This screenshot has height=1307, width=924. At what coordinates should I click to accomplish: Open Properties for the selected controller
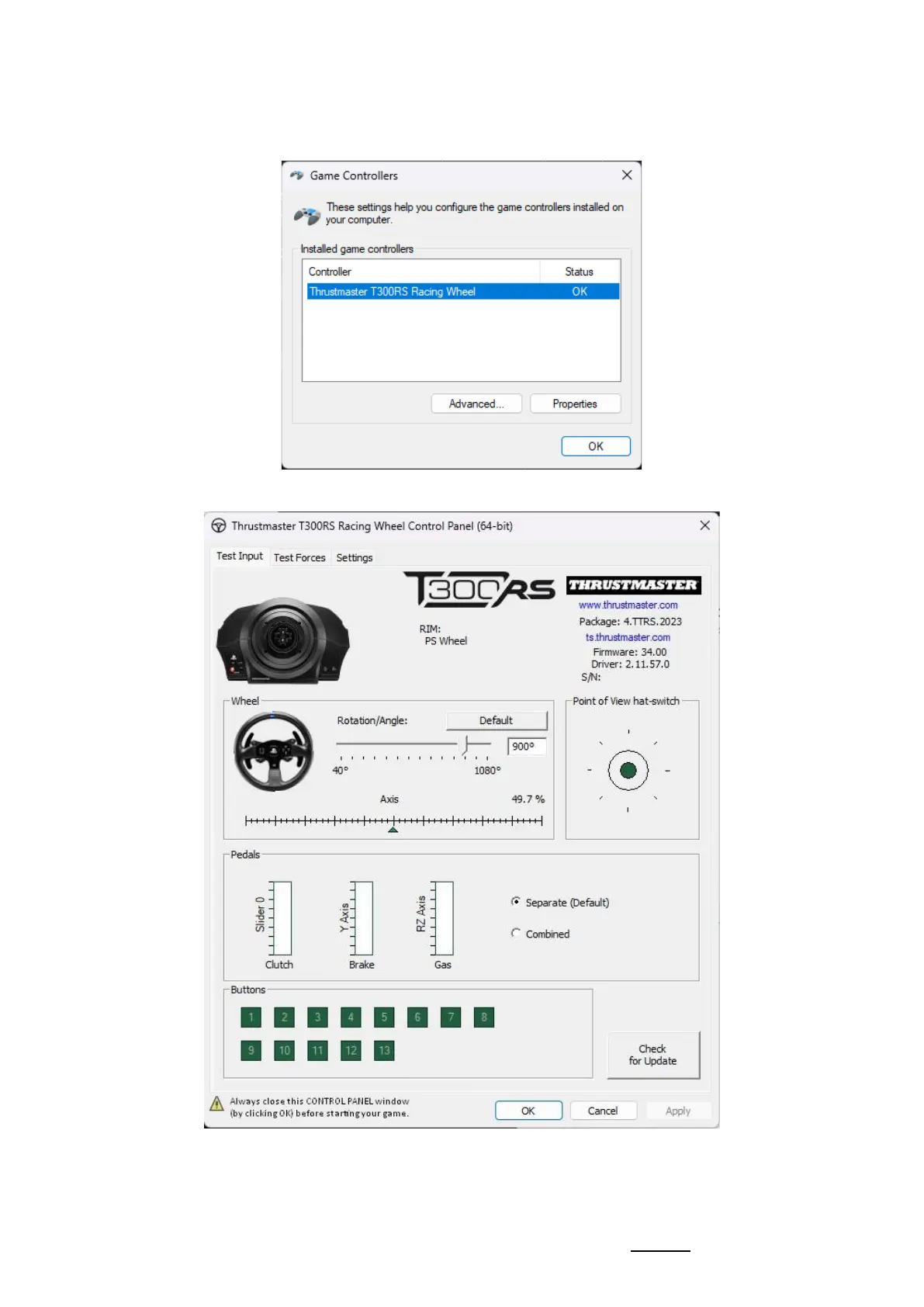point(575,404)
